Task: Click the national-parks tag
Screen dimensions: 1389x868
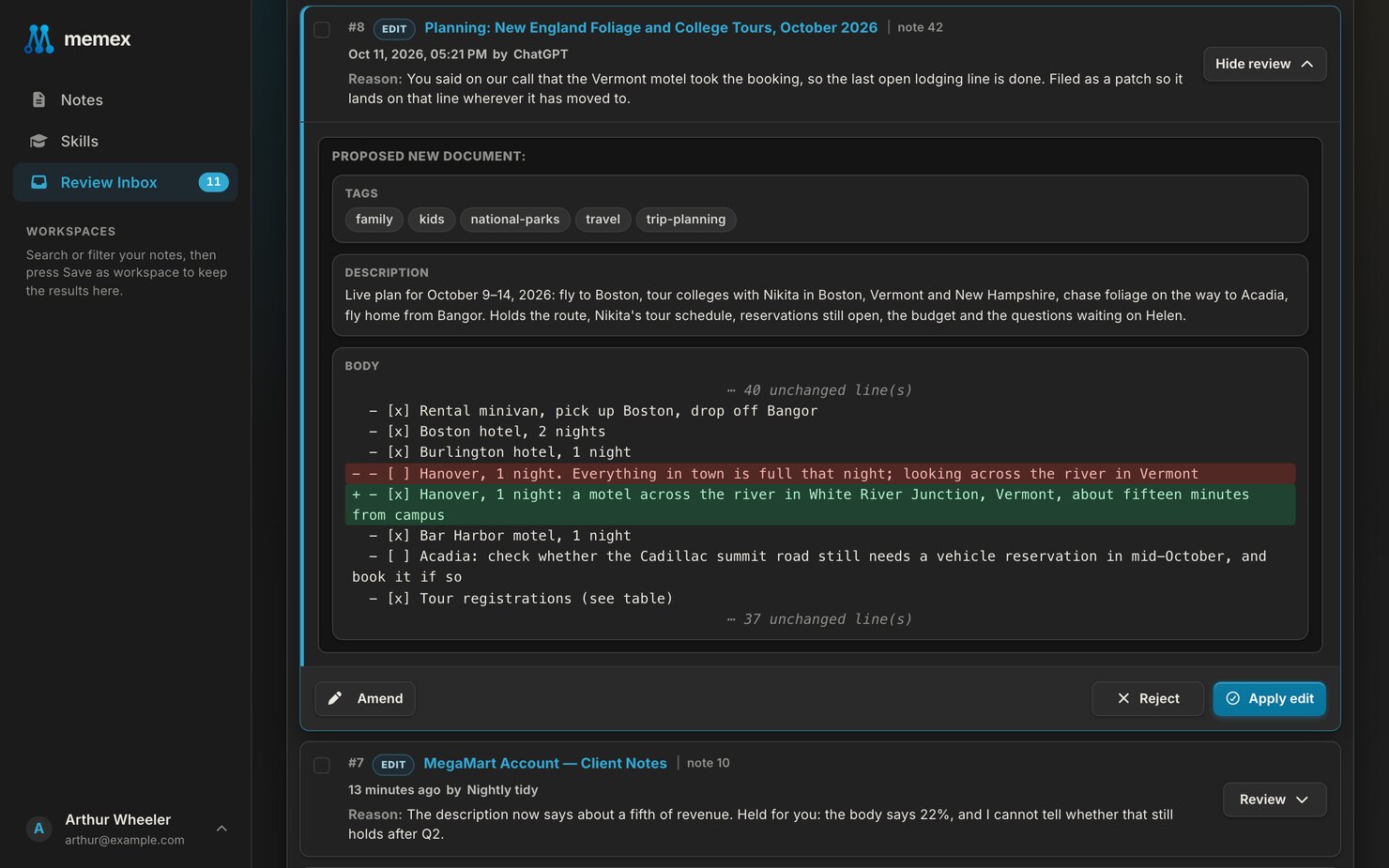Action: (x=515, y=220)
